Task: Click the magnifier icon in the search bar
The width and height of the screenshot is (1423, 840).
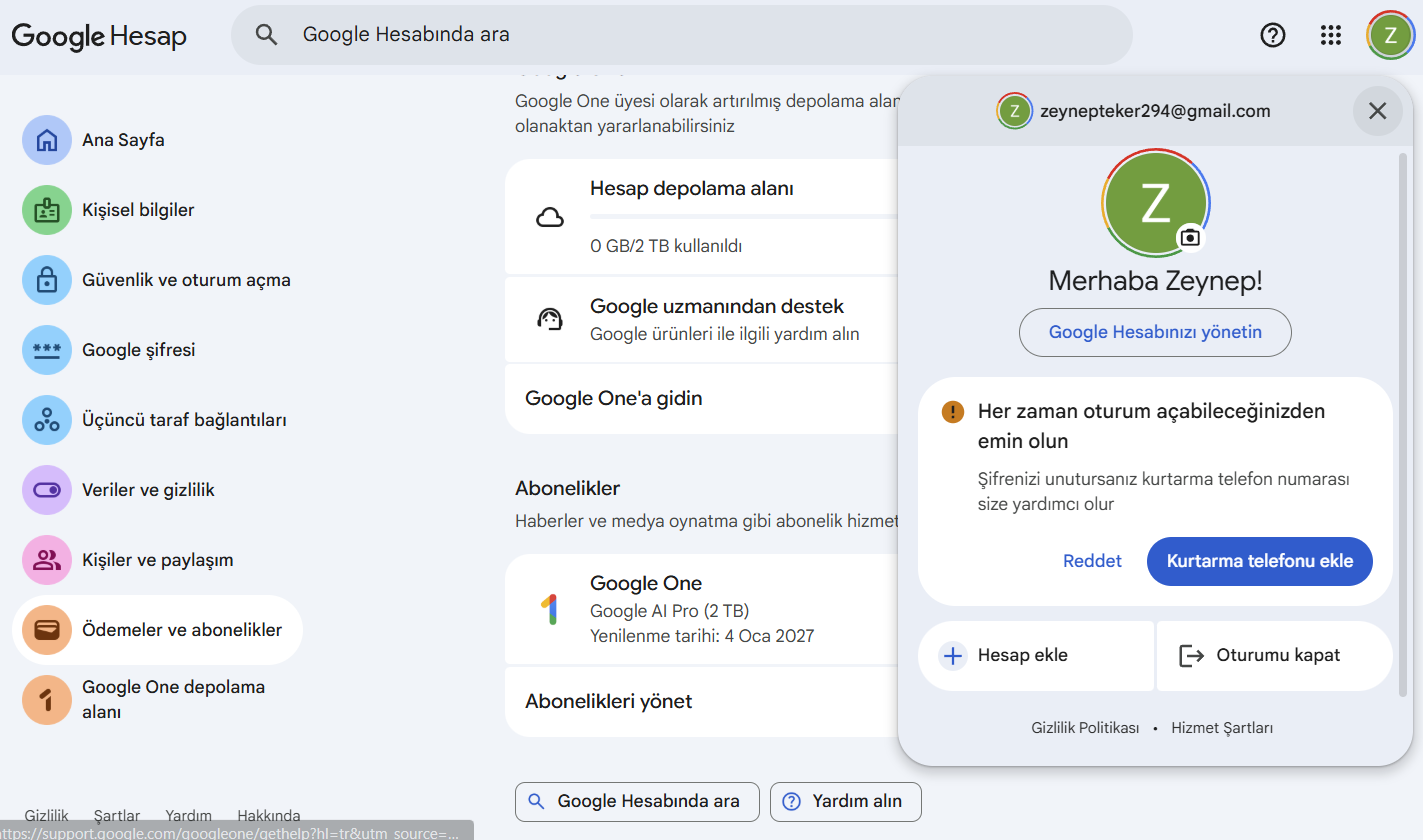Action: point(266,35)
